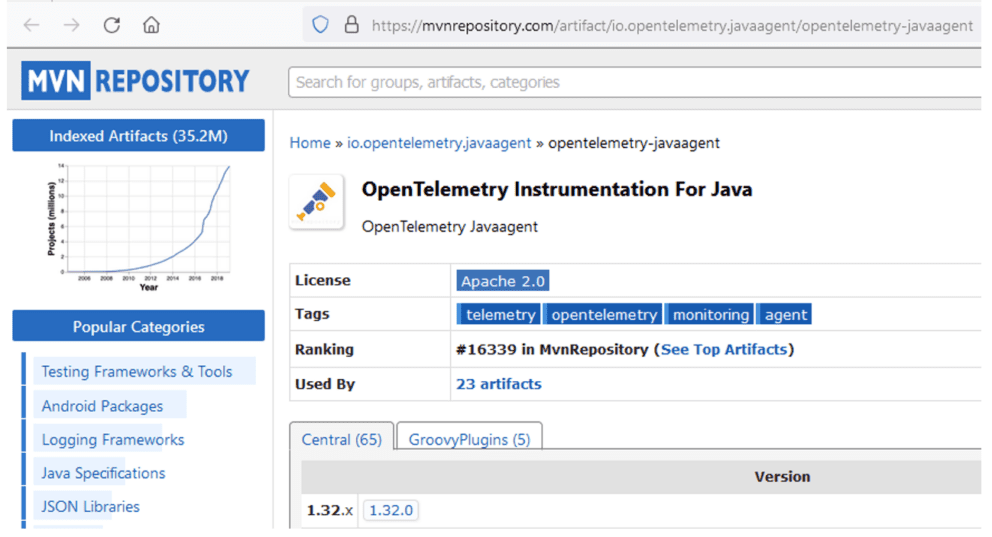
Task: Click the telemetry tag
Action: [x=500, y=315]
